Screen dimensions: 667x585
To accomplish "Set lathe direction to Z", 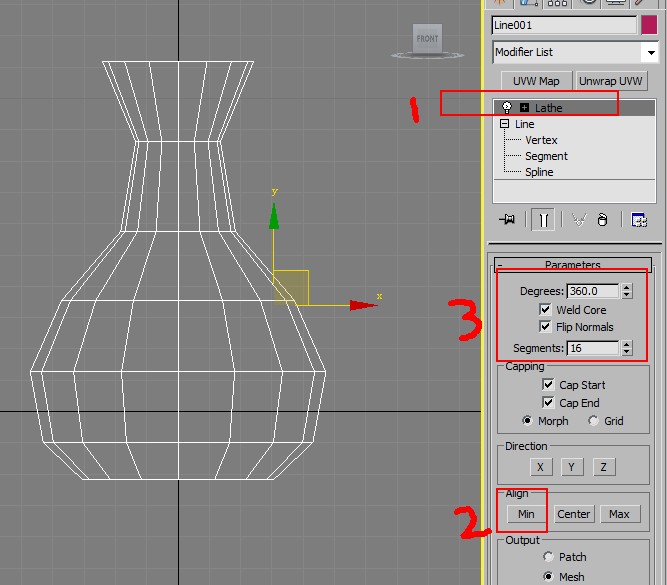I will coord(604,467).
